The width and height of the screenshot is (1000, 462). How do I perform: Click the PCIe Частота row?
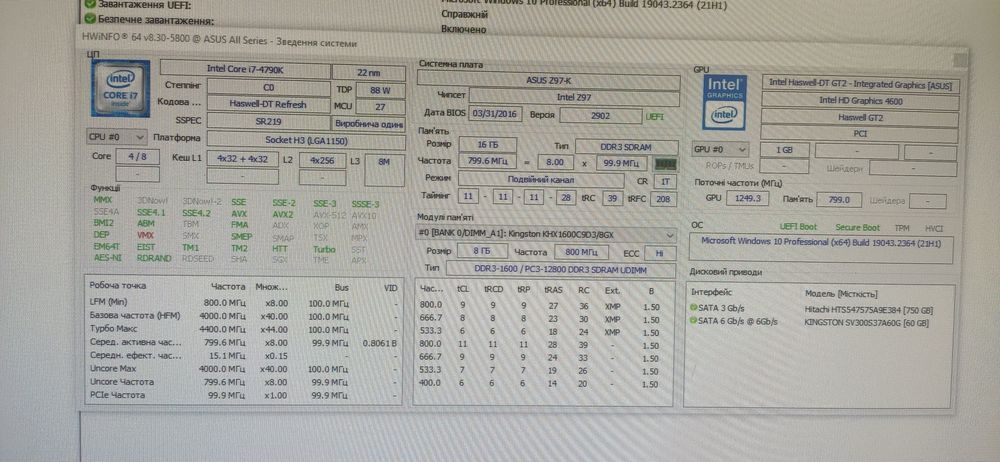244,396
